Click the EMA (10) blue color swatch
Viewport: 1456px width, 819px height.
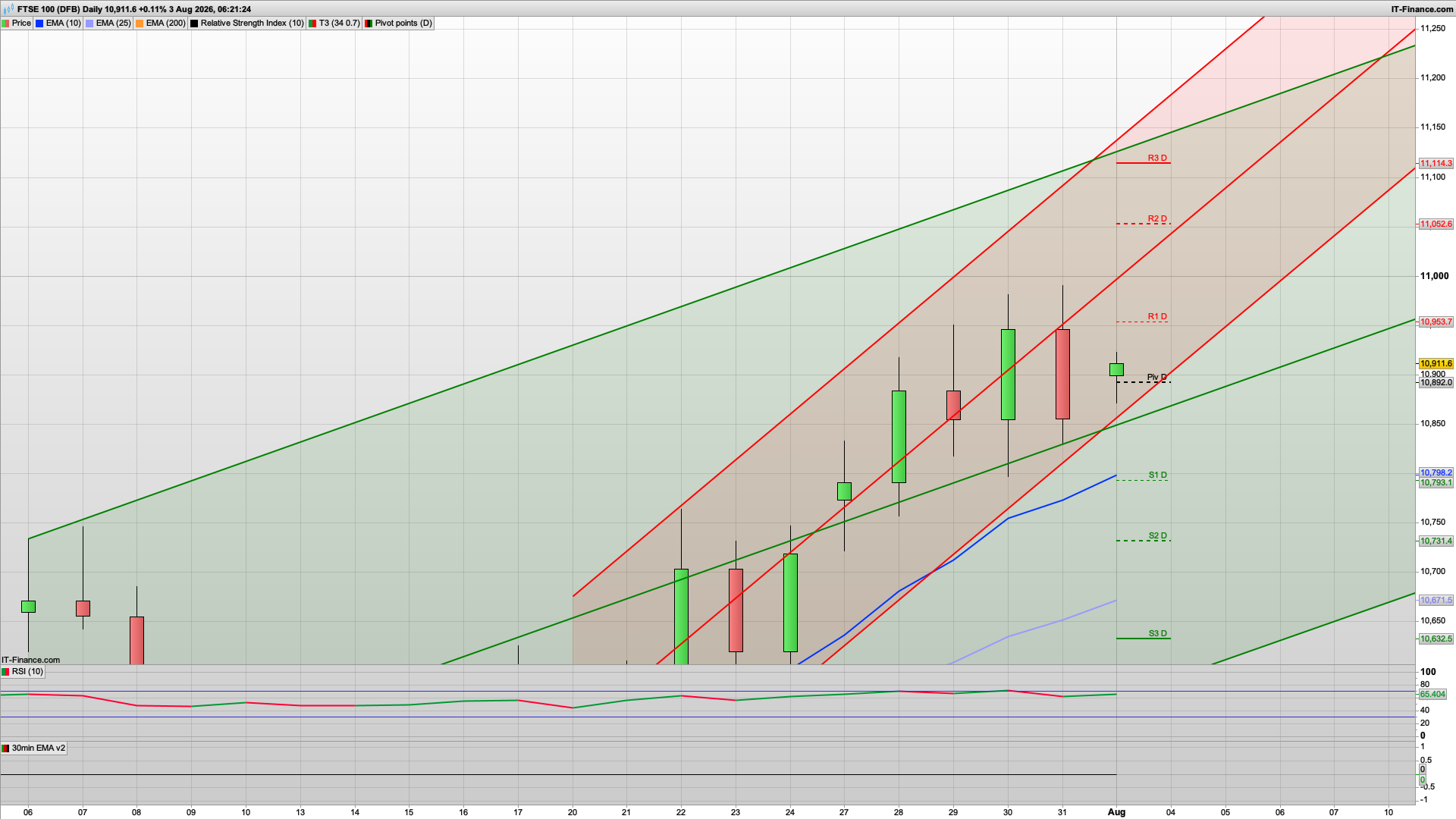click(39, 24)
